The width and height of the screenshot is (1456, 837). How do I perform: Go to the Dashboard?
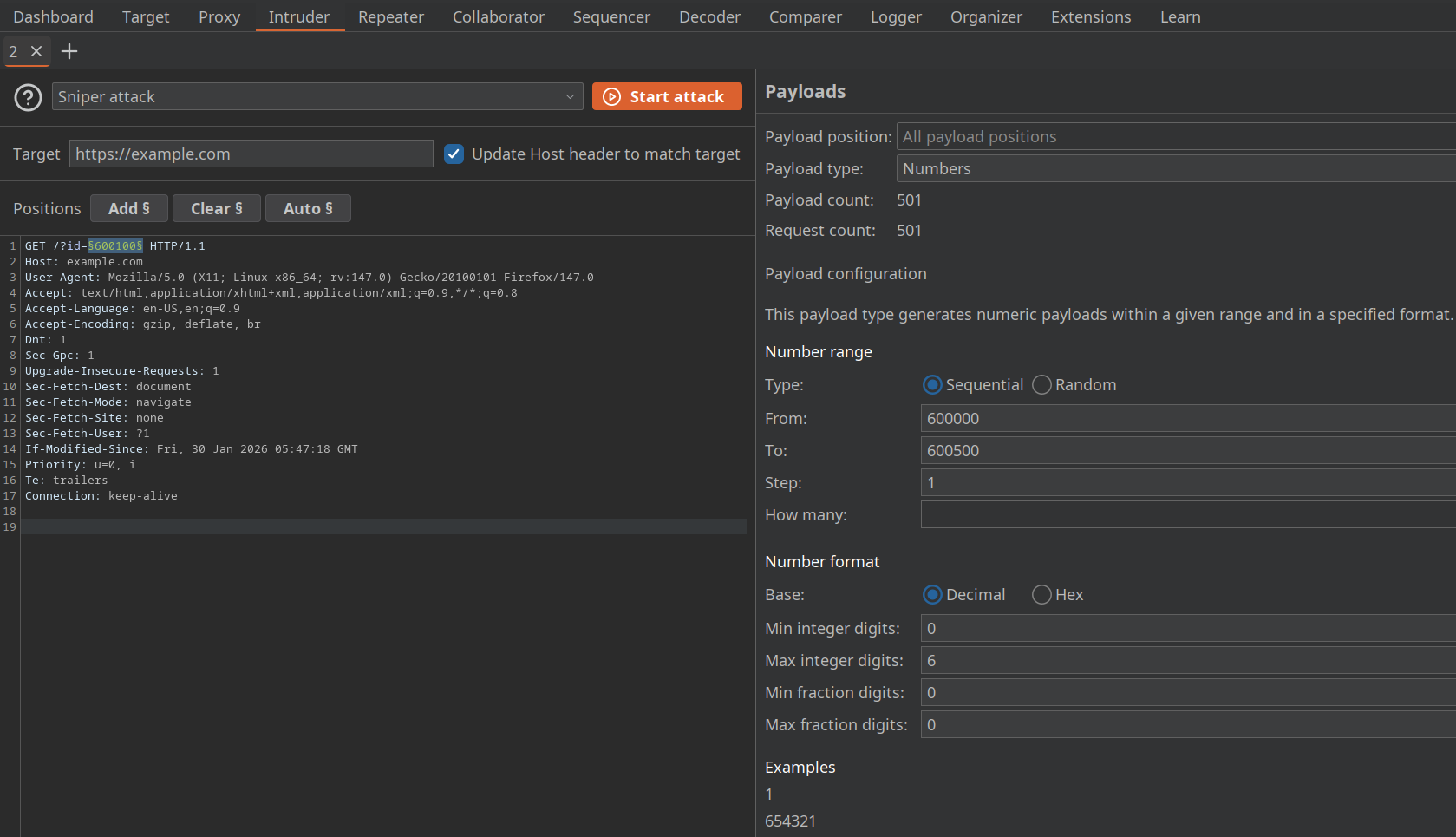coord(53,16)
